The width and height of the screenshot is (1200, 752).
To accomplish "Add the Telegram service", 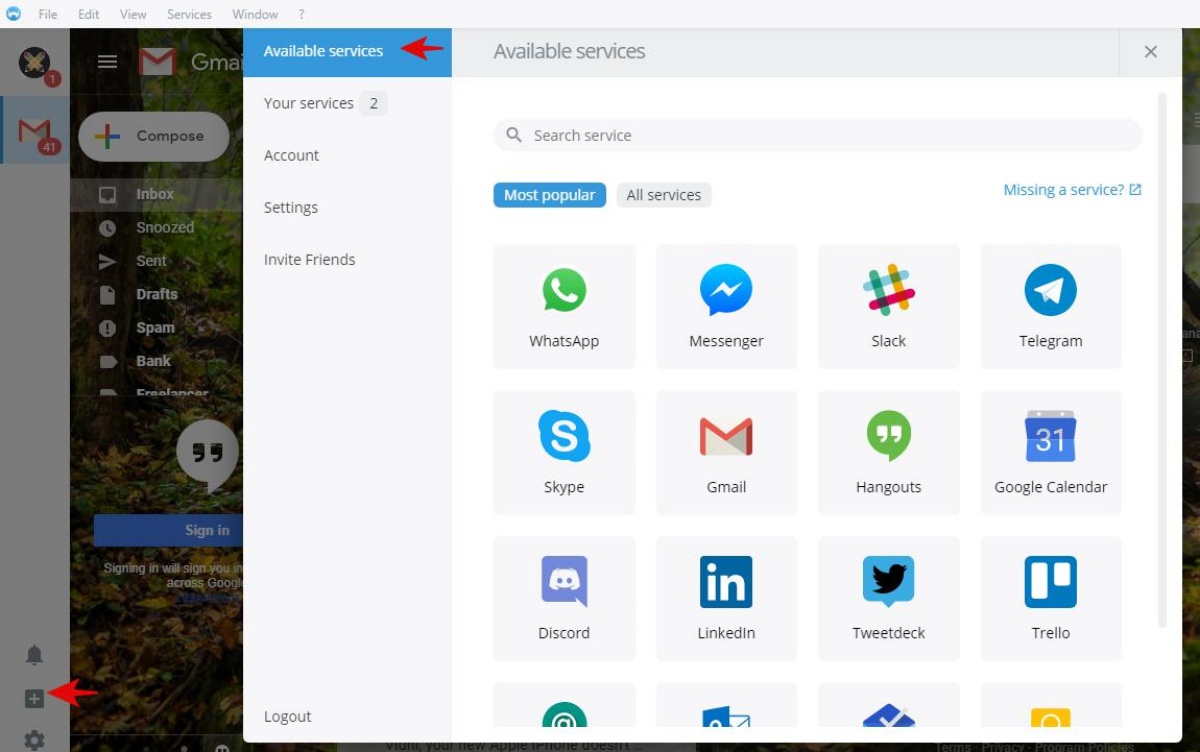I will coord(1050,307).
